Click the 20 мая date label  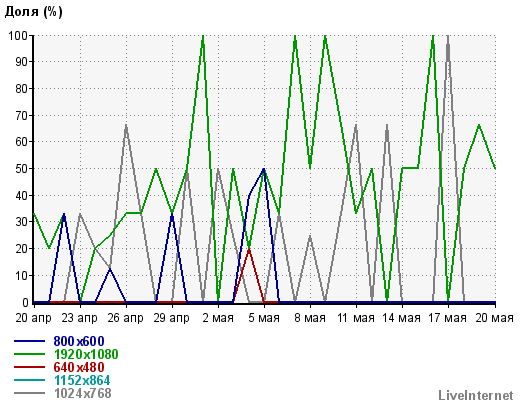(495, 318)
